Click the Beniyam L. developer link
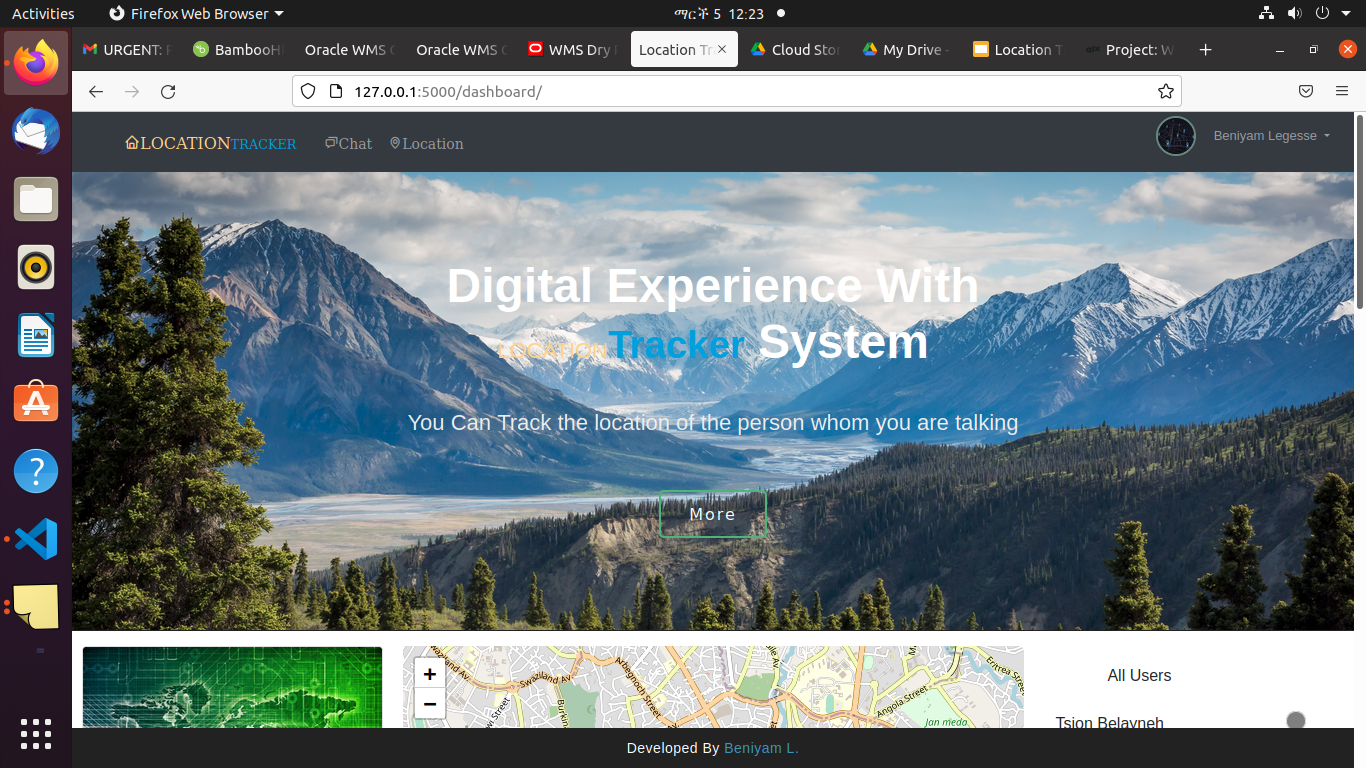The width and height of the screenshot is (1366, 768). tap(761, 748)
